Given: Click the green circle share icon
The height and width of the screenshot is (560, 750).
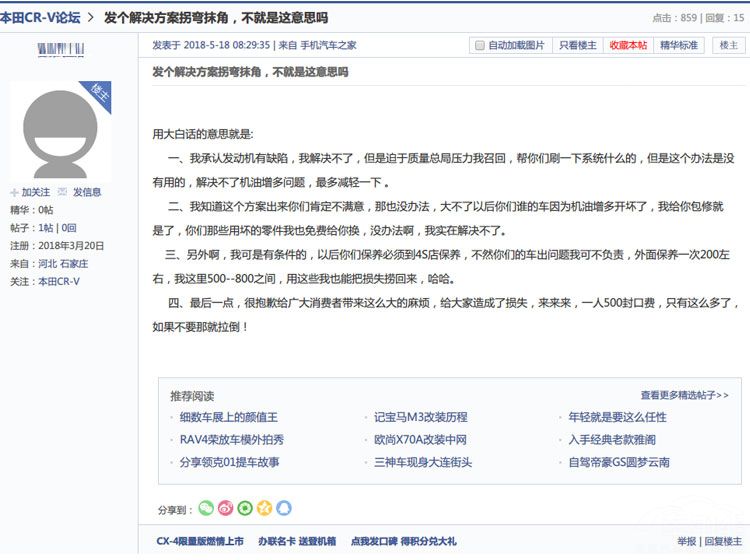Looking at the screenshot, I should pyautogui.click(x=245, y=508).
